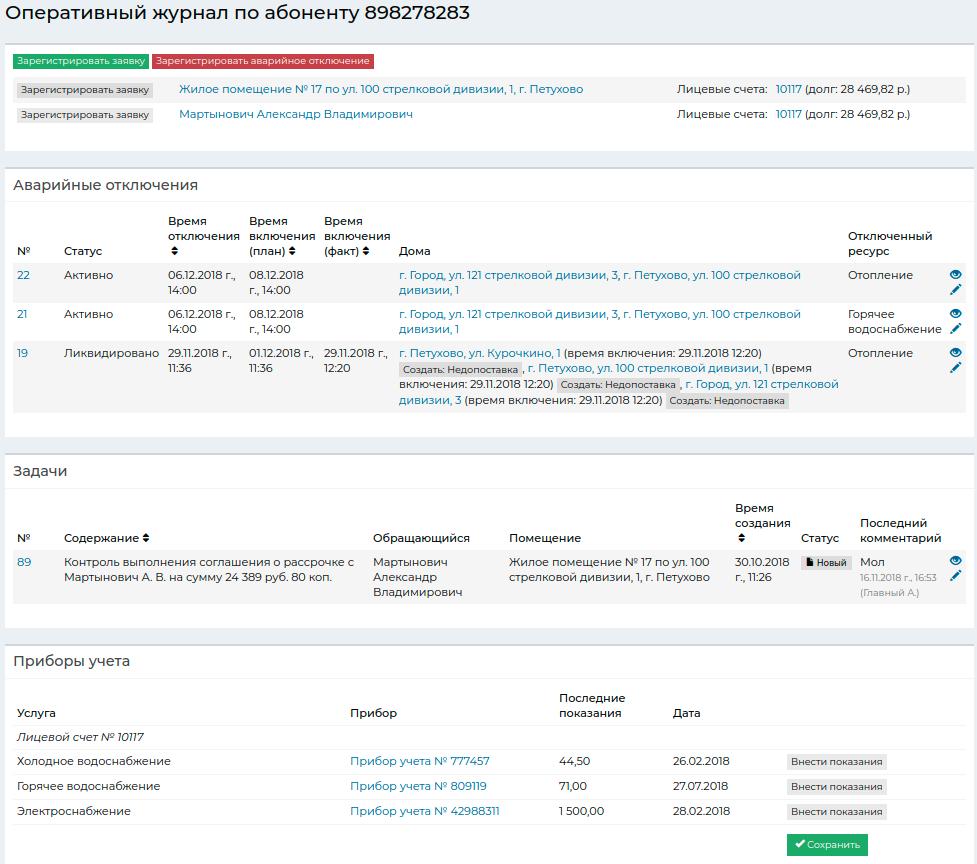Open Жилое помещение № 17 link
Viewport: 977px width, 864px height.
click(x=381, y=89)
